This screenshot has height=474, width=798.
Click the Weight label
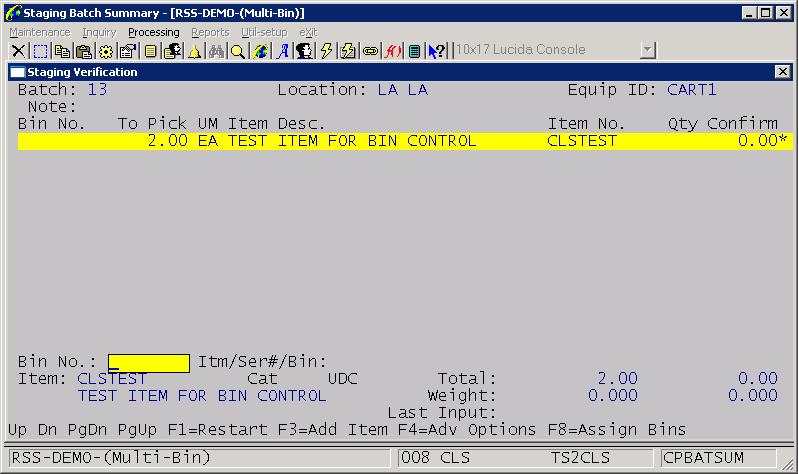pos(462,396)
